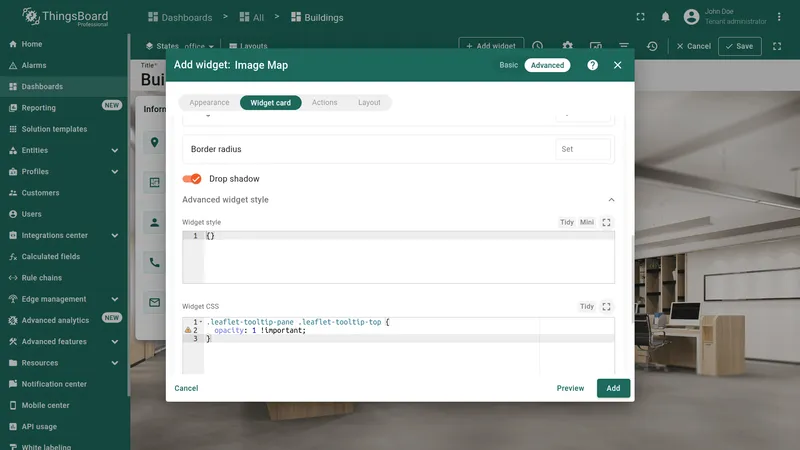This screenshot has height=450, width=800.
Task: Switch to Advanced mode
Action: pos(547,65)
